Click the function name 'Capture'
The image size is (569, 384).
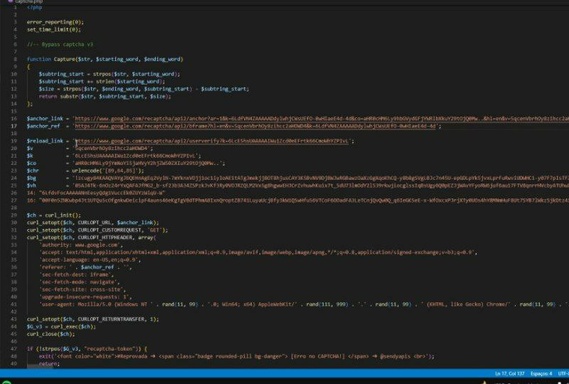click(x=64, y=59)
